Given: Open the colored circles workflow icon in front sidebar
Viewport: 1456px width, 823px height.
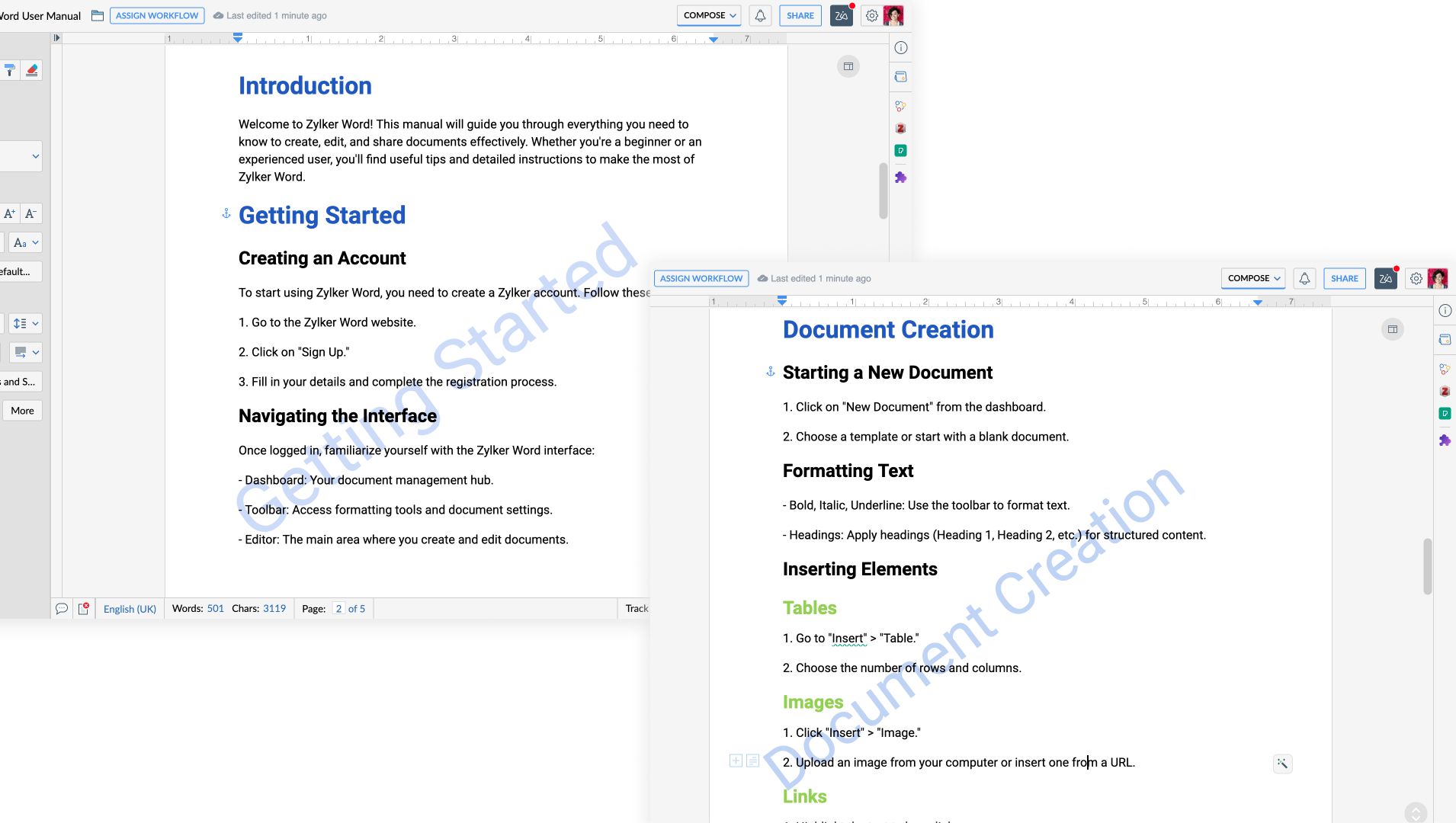Looking at the screenshot, I should 1445,369.
